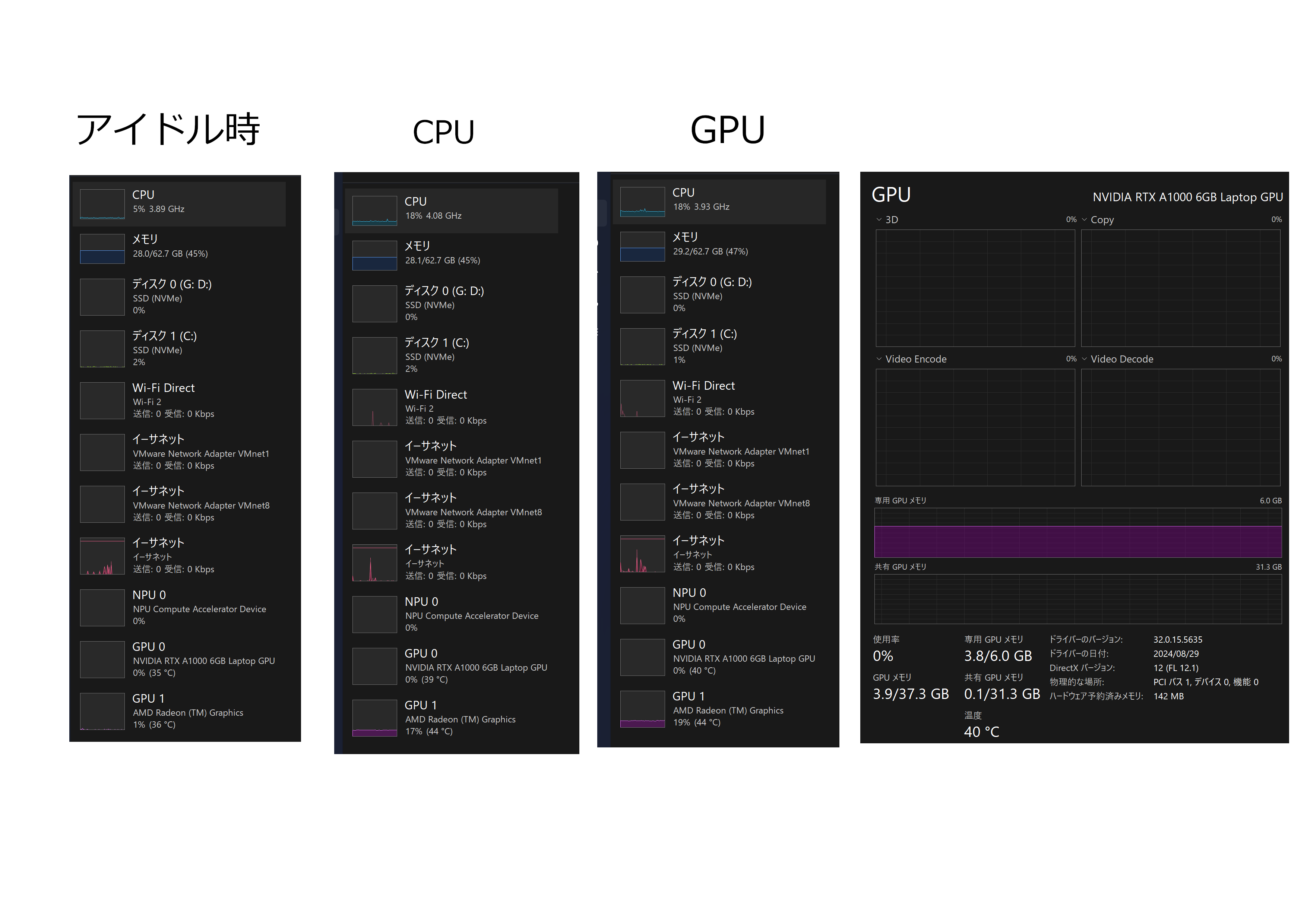The image size is (1307, 924).
Task: Open the Video Encode engine dropdown
Action: point(879,359)
